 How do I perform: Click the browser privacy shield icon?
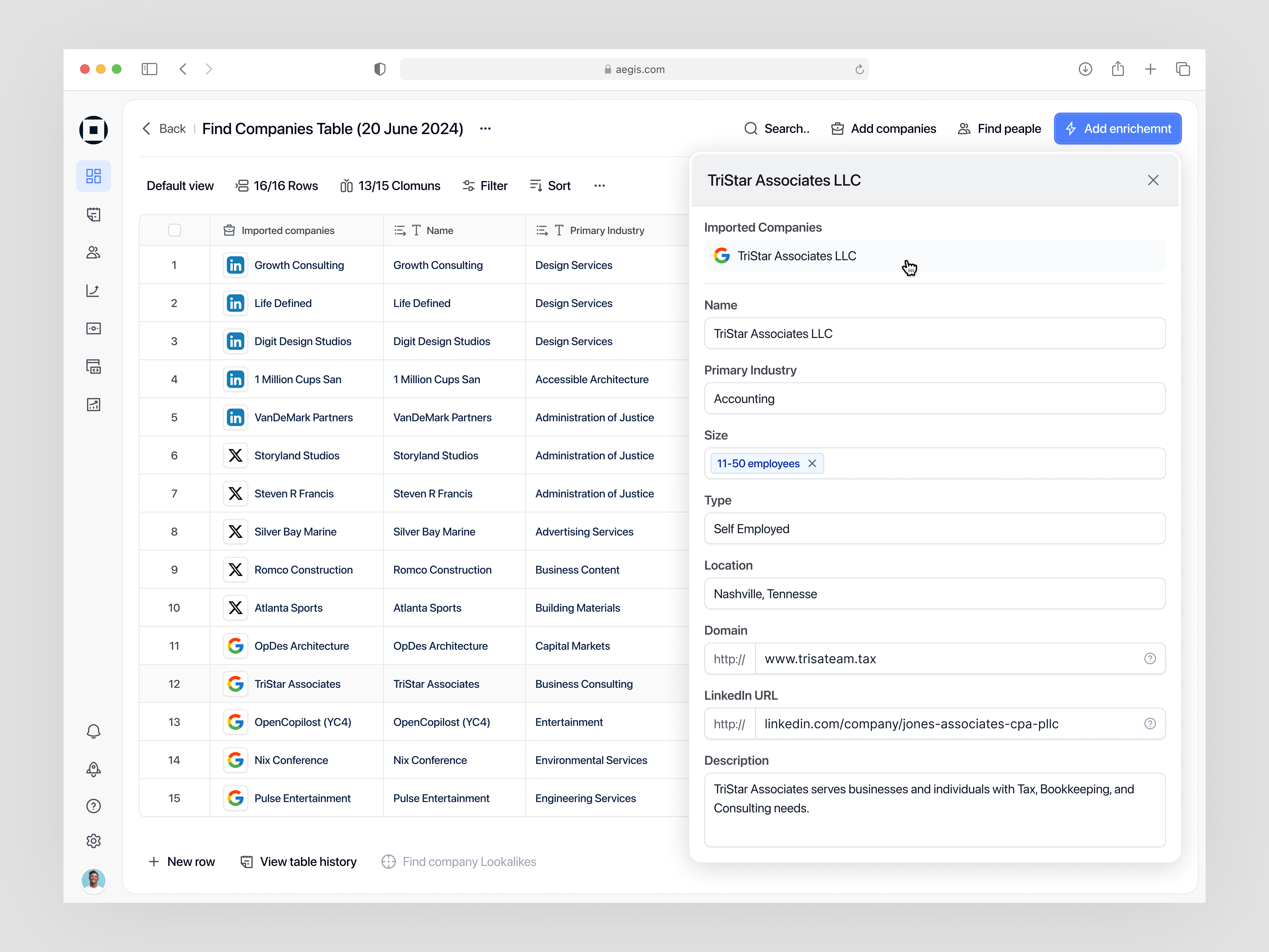(380, 69)
